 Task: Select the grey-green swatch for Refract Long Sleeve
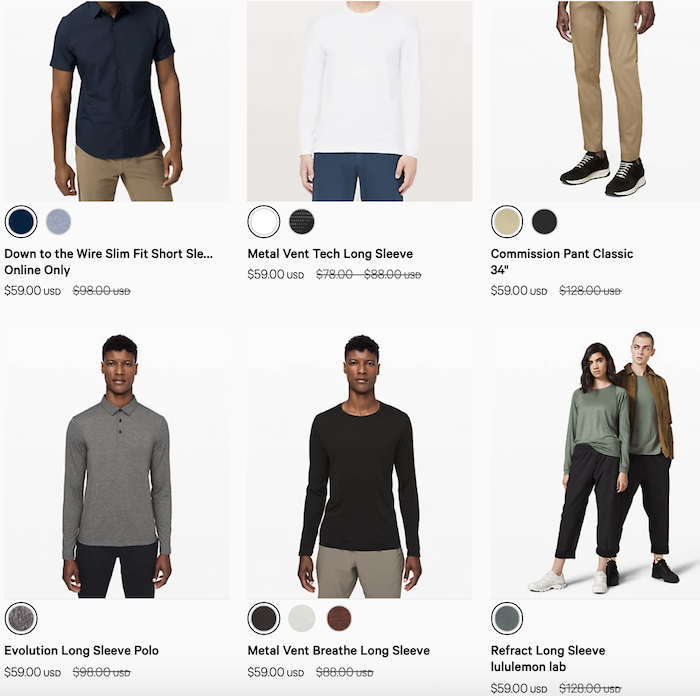507,618
